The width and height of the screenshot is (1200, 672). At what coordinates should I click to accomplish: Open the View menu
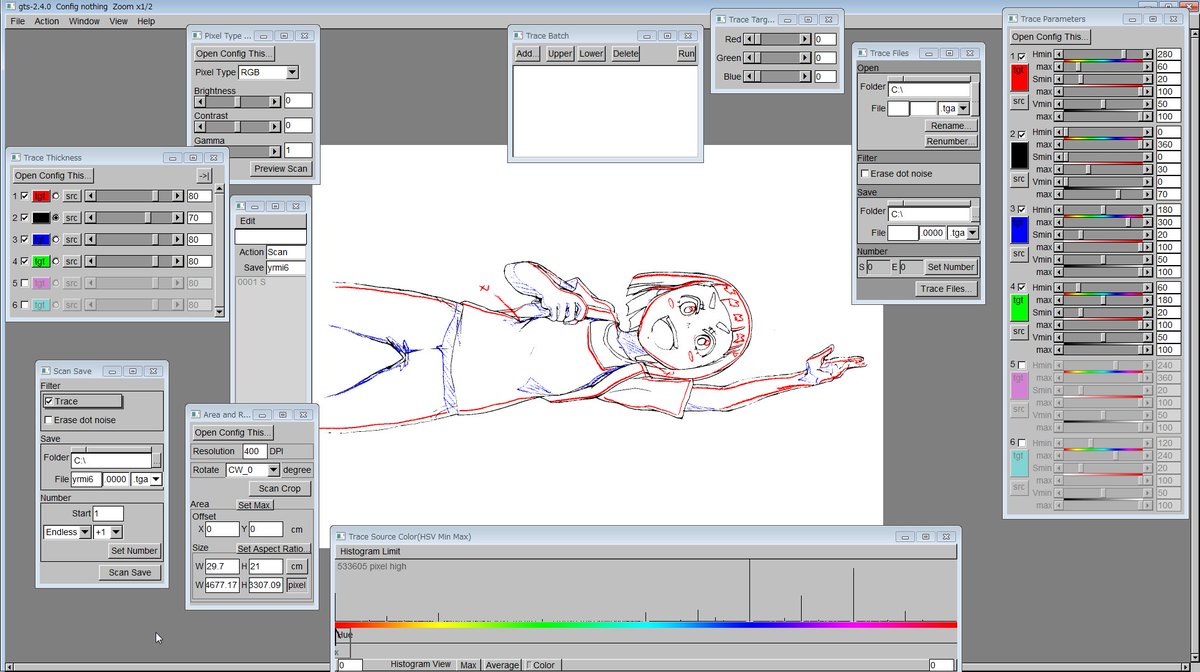[118, 21]
